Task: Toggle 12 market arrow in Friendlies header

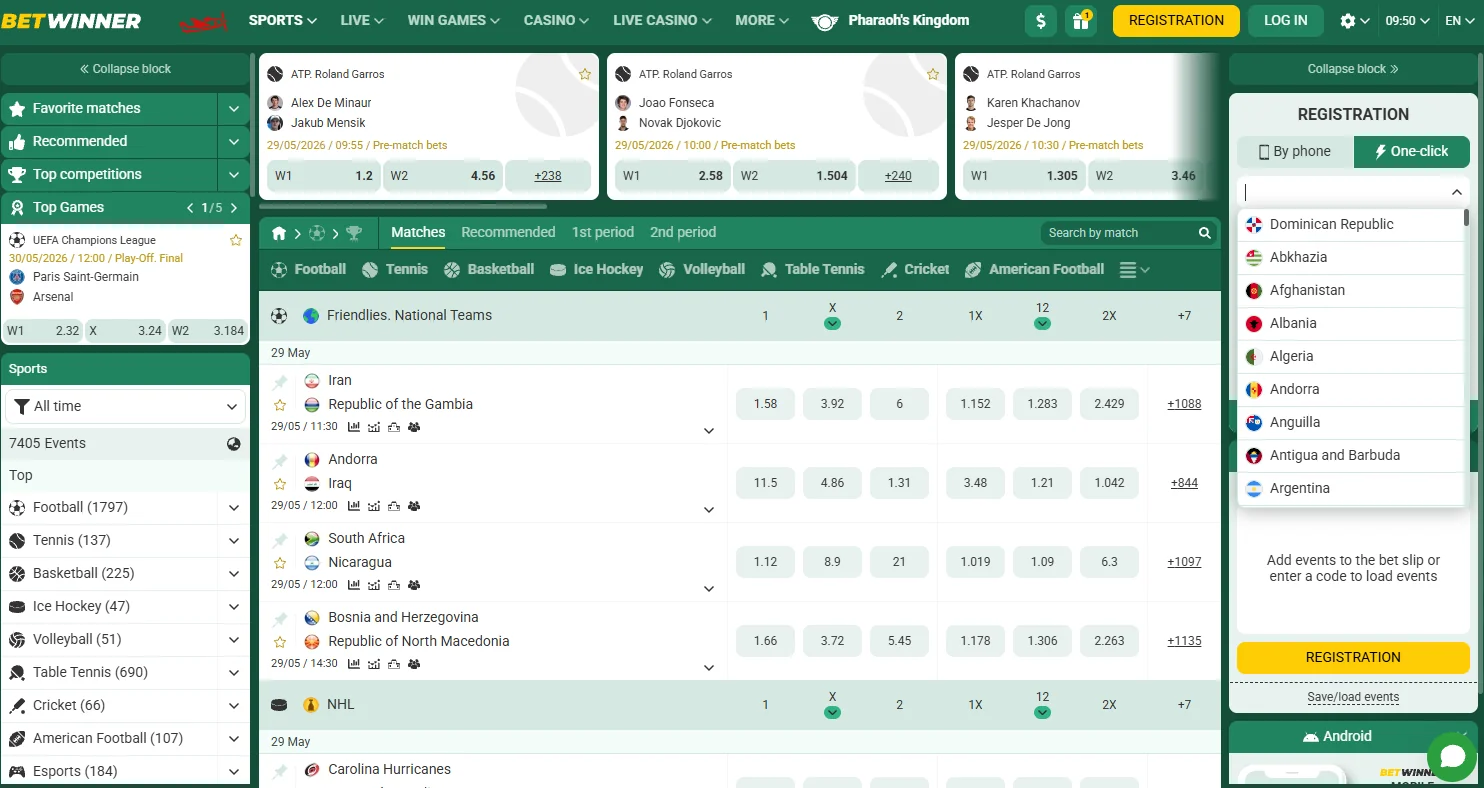Action: click(x=1042, y=324)
